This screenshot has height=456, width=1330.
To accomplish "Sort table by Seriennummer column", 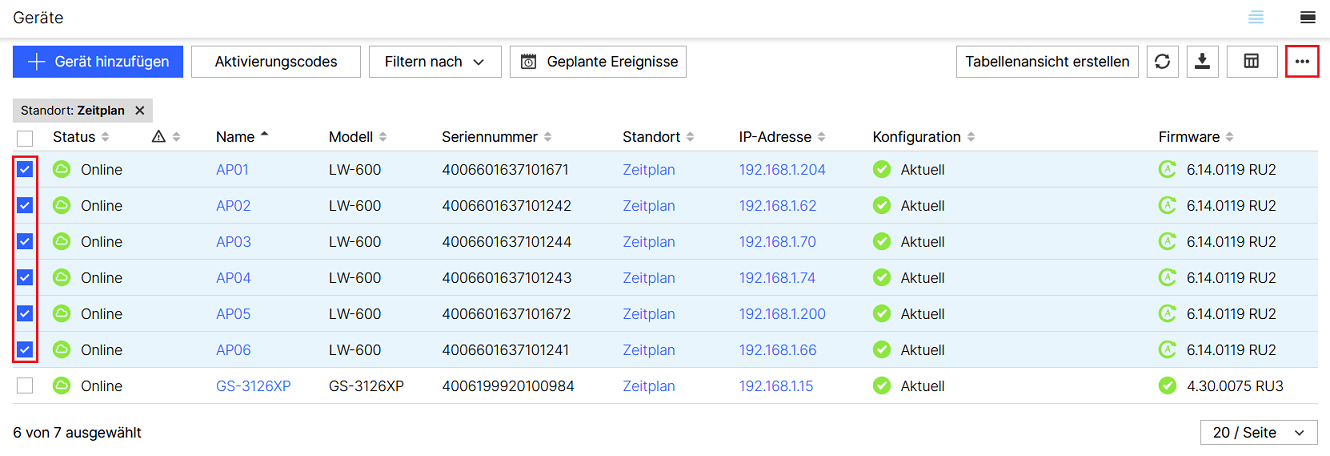I will pos(497,137).
